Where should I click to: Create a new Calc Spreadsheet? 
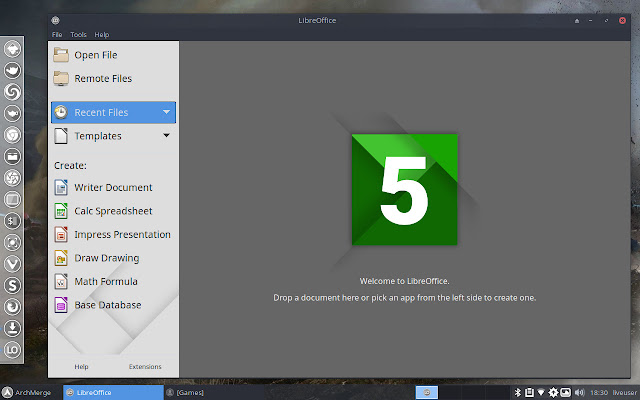[103, 211]
